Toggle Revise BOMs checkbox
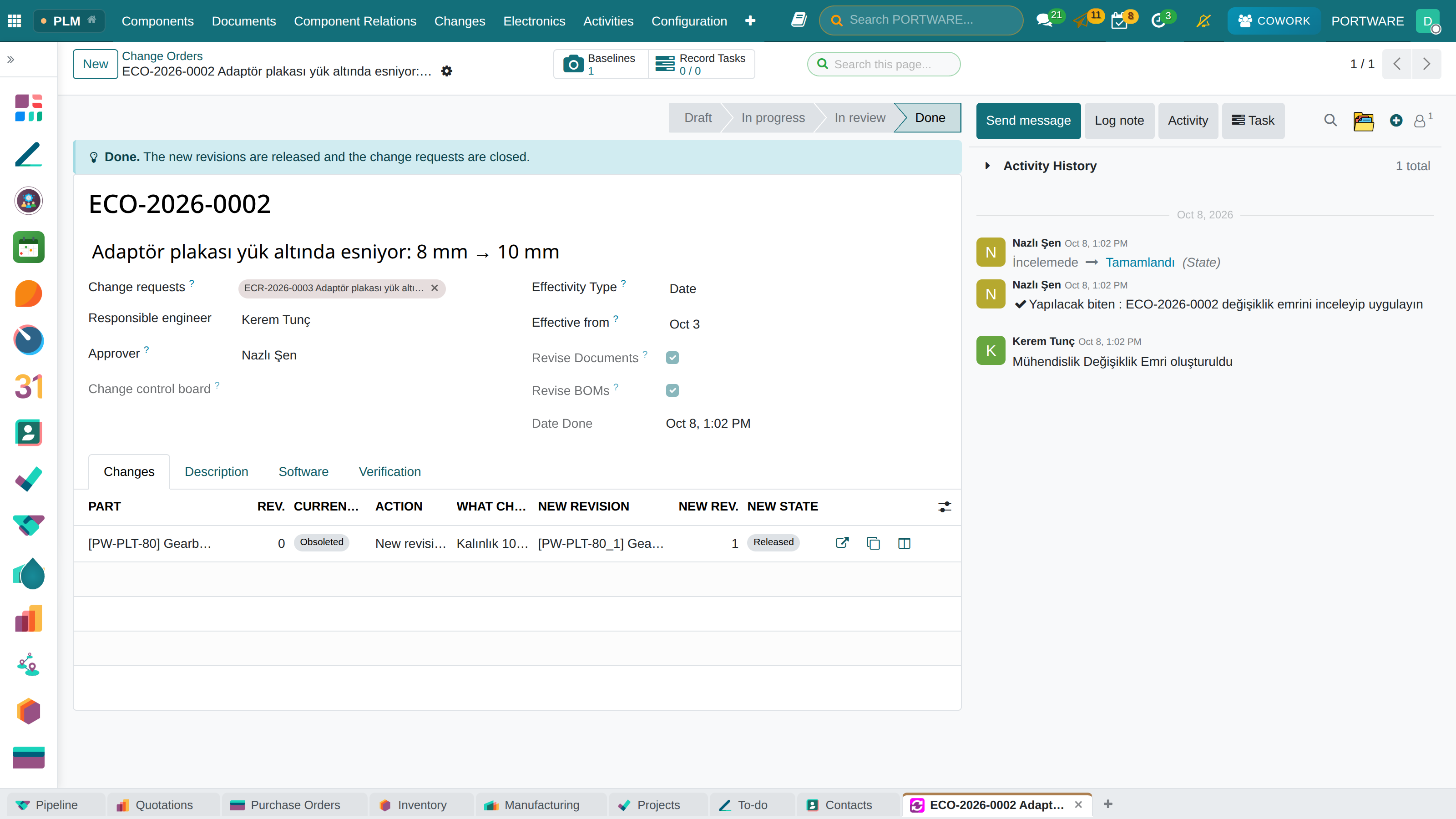 pyautogui.click(x=672, y=390)
